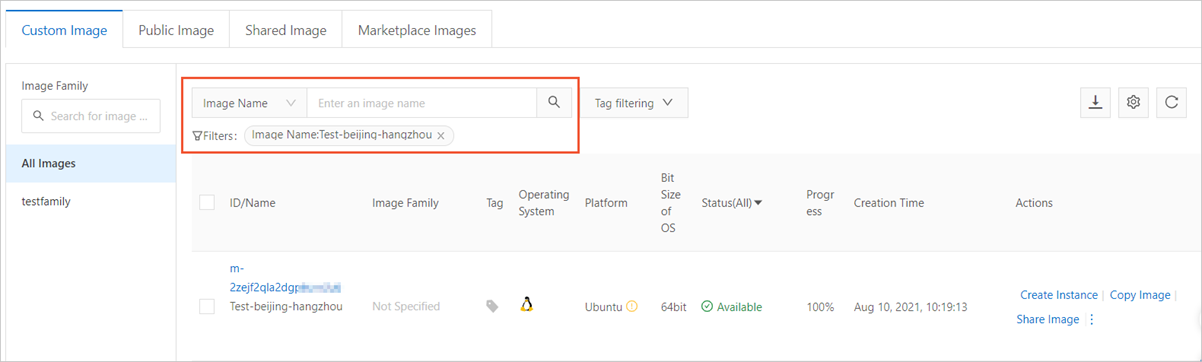Switch to the Shared Image tab

pos(286,30)
